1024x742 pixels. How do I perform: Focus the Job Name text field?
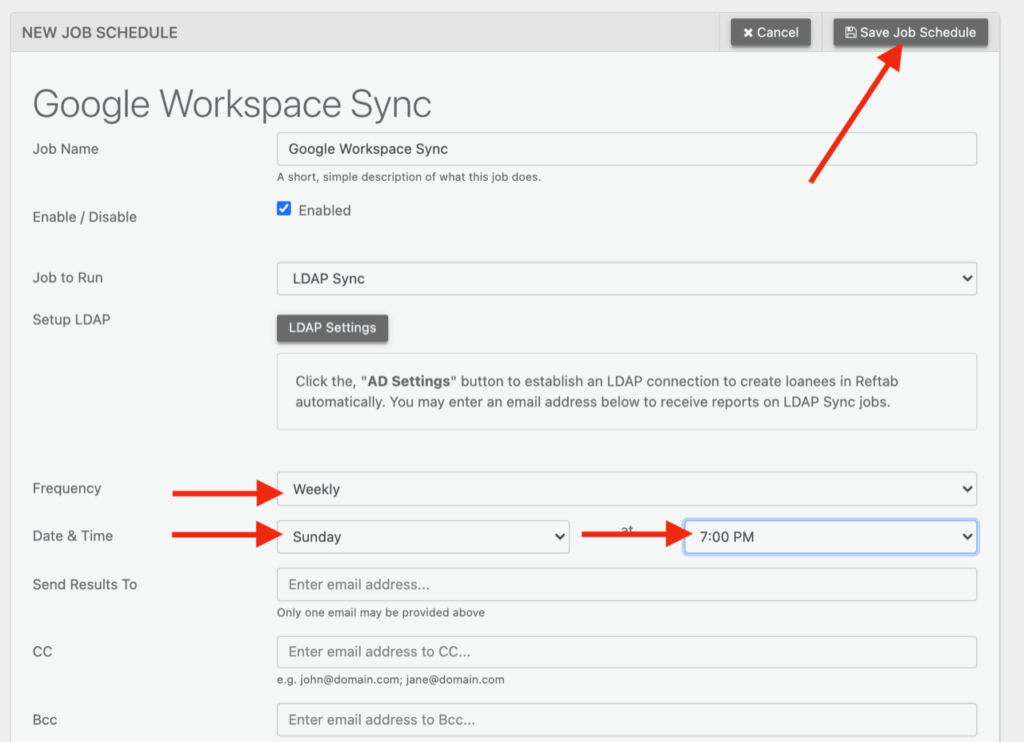(x=626, y=149)
